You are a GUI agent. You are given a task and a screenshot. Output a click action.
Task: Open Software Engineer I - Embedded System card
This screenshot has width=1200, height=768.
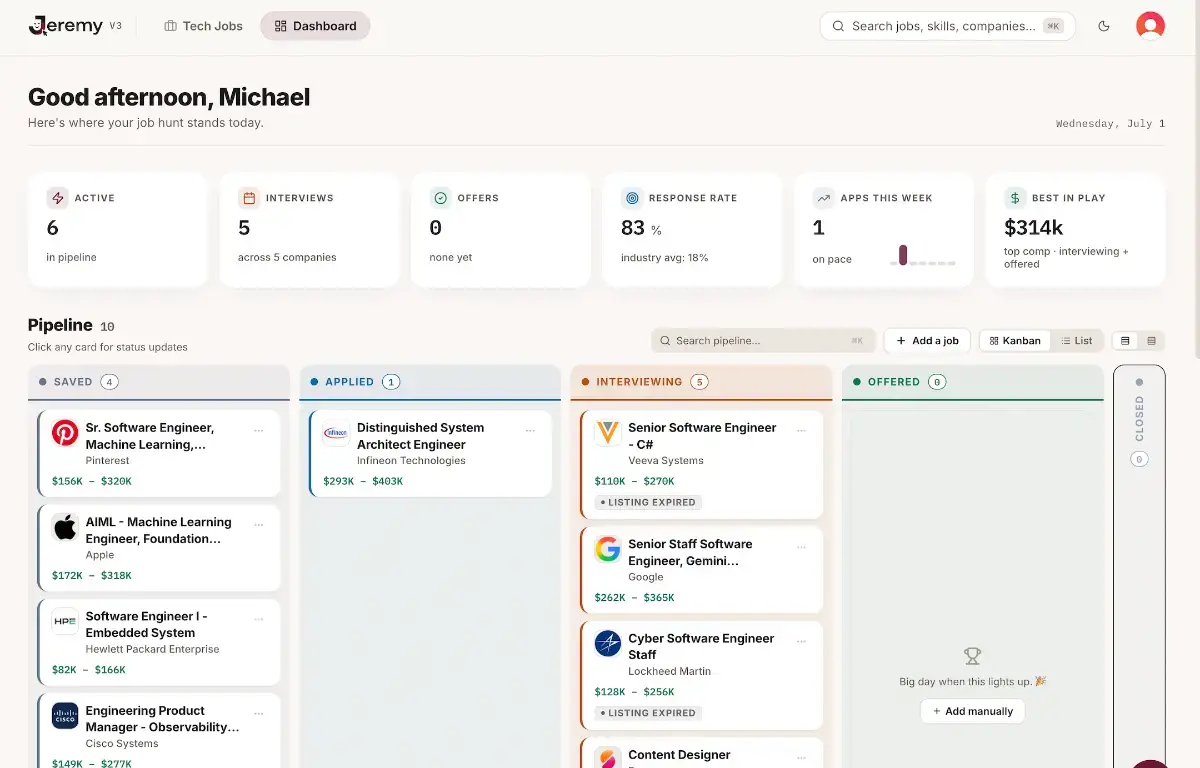pos(159,642)
